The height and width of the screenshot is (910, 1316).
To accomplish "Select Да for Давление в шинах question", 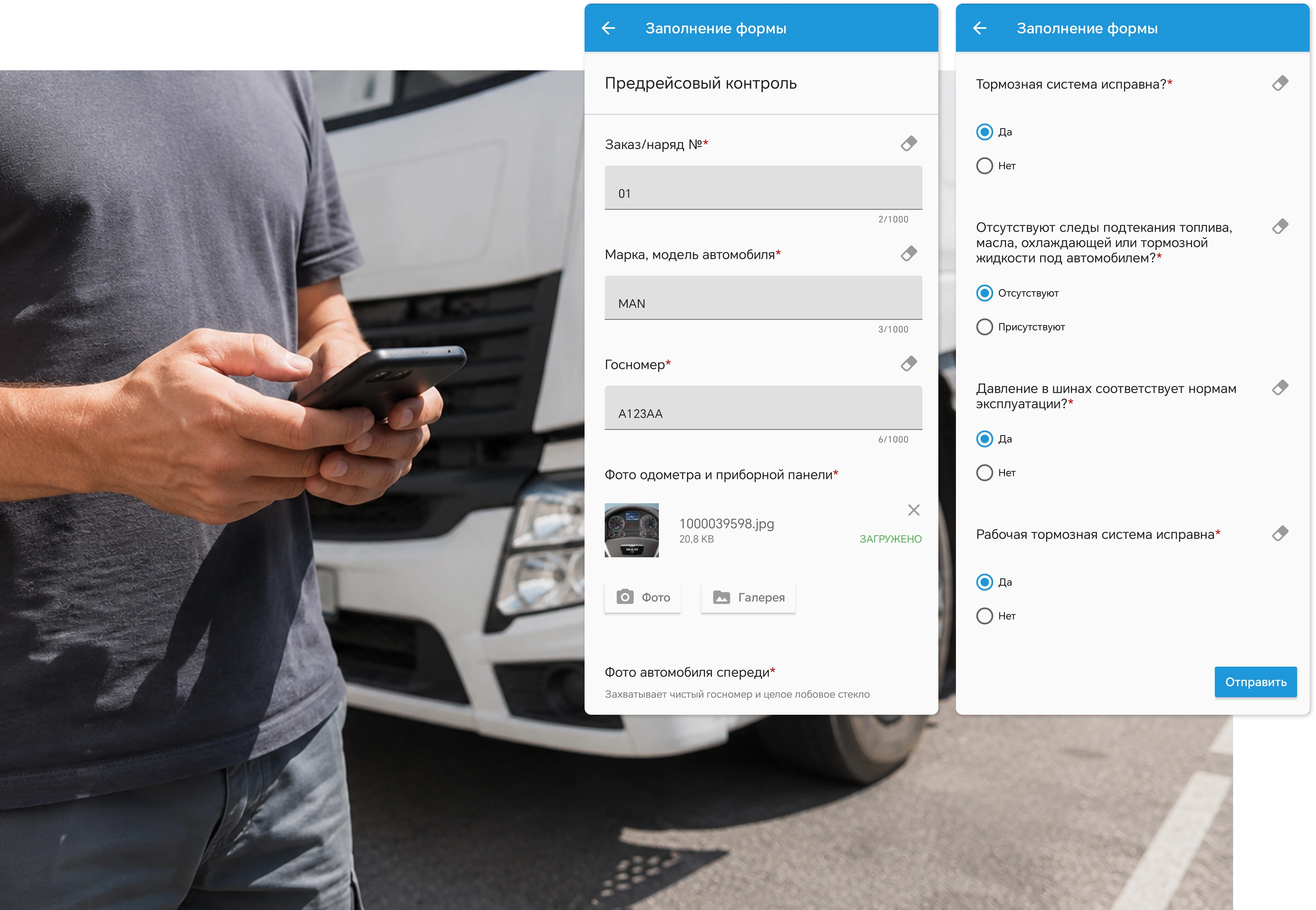I will pos(985,439).
